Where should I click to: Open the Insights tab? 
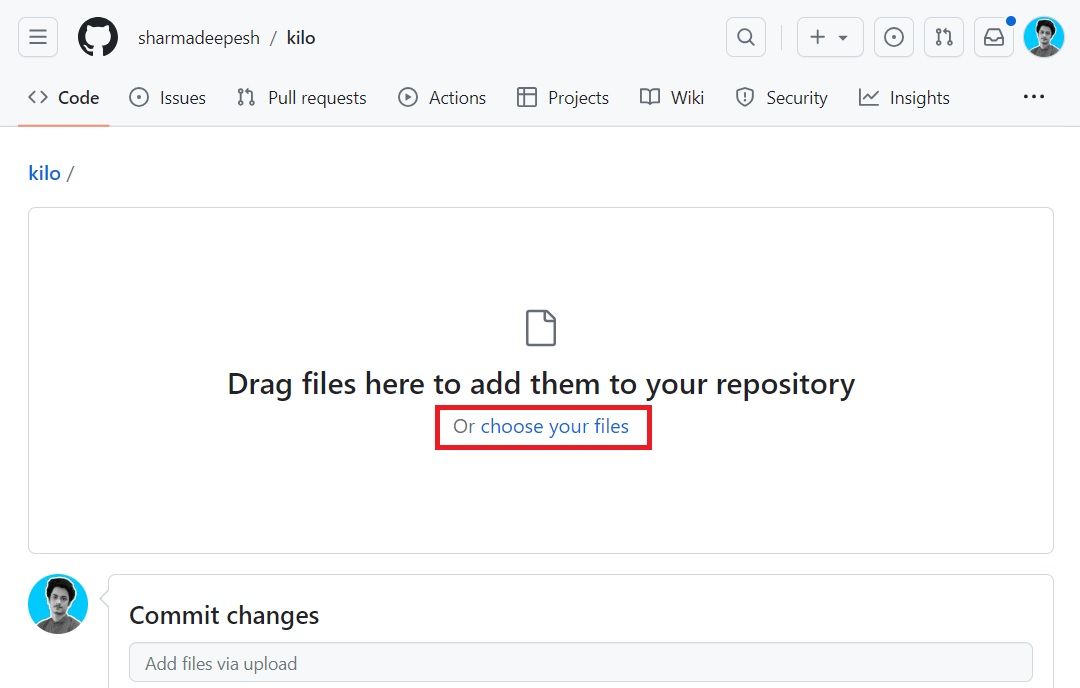click(903, 97)
